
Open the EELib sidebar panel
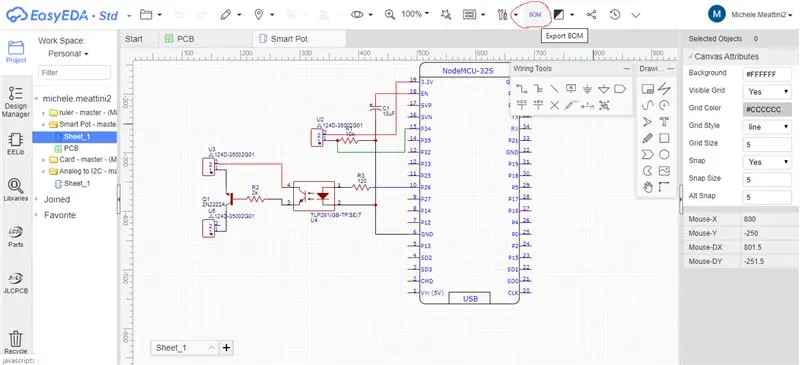[16, 143]
